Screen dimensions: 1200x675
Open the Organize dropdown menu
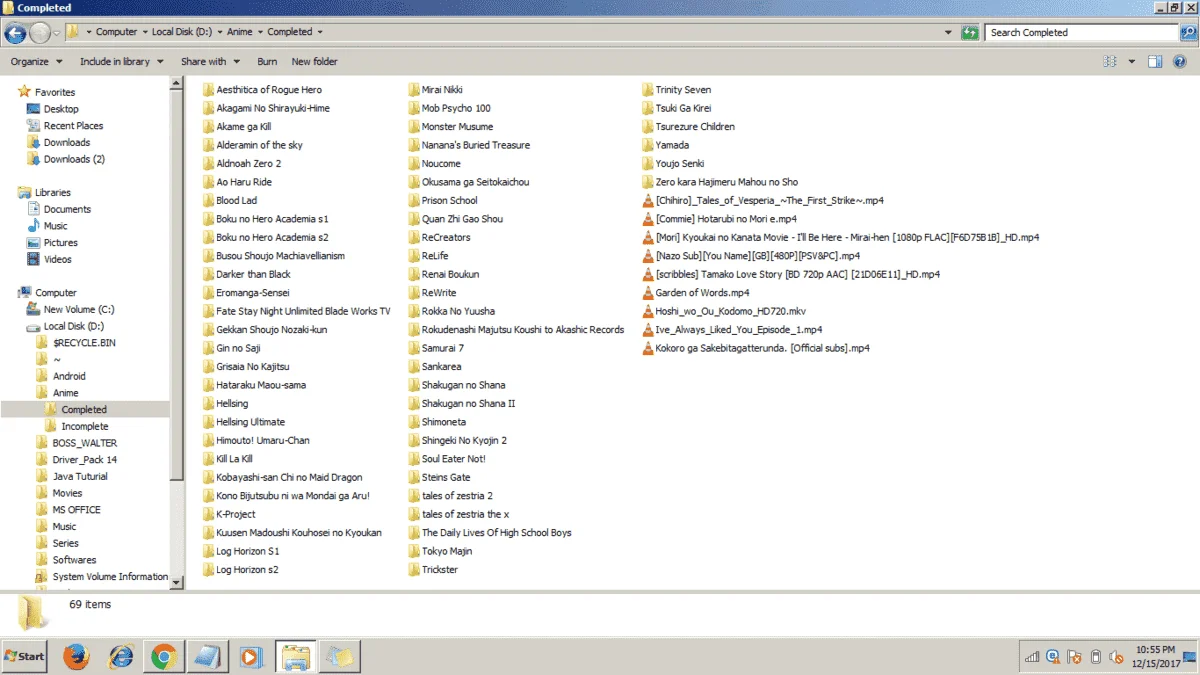click(36, 61)
